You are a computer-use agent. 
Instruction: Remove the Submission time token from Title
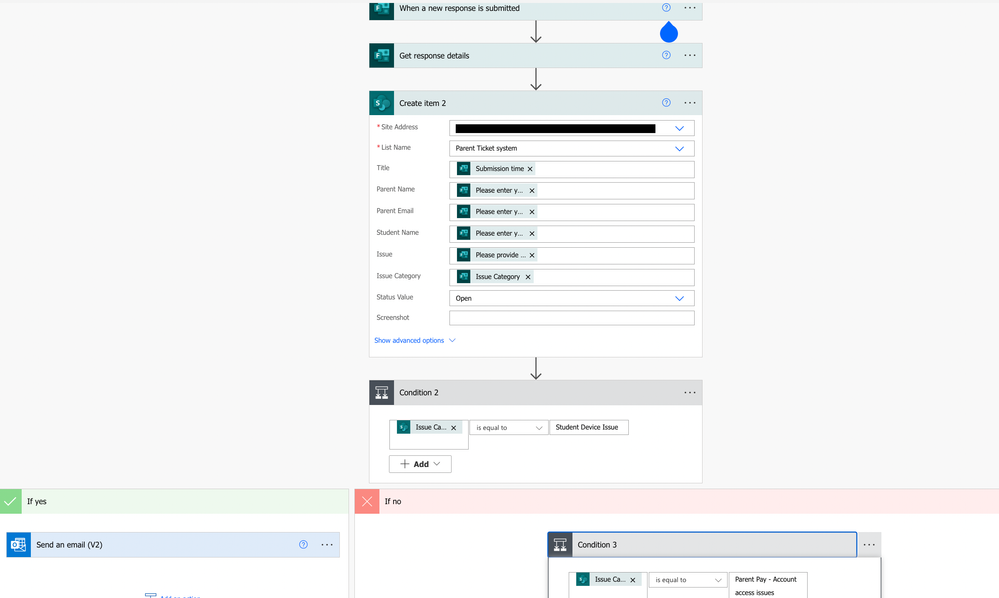(530, 169)
